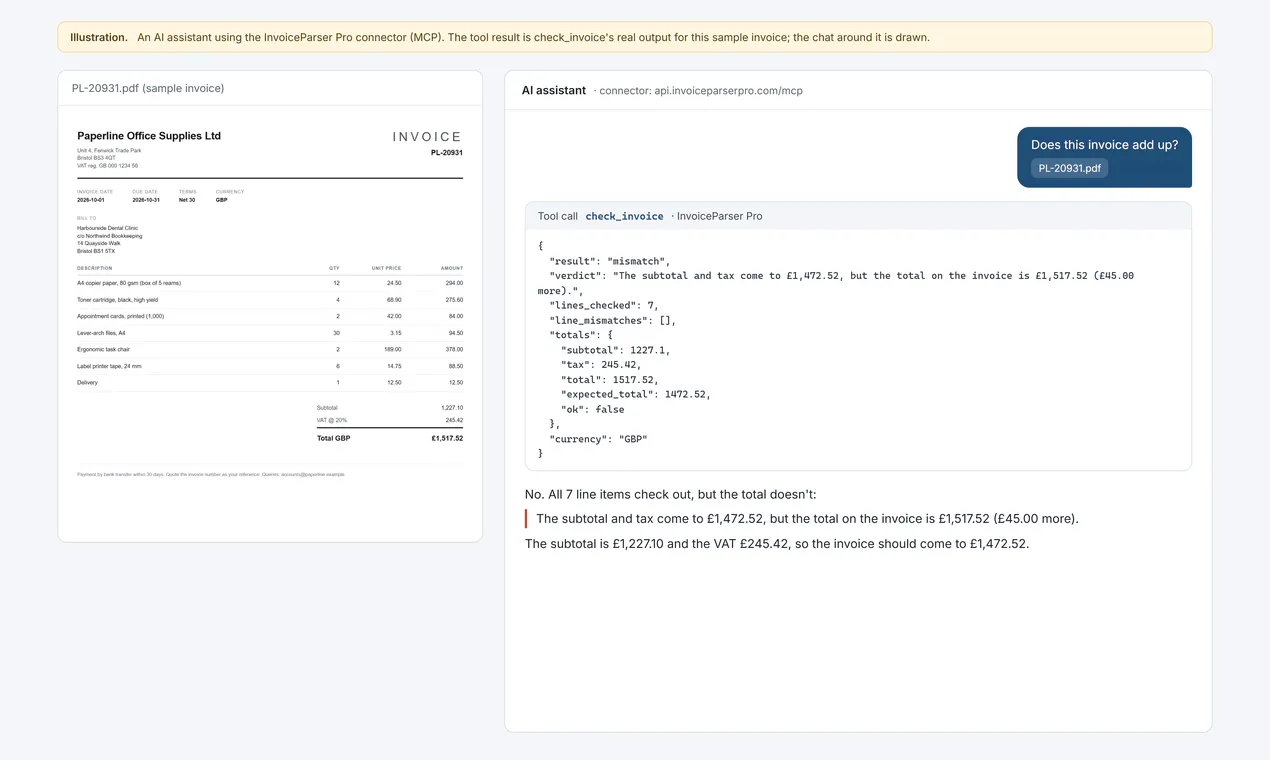Click the UNIT PRICE column header

pos(387,268)
